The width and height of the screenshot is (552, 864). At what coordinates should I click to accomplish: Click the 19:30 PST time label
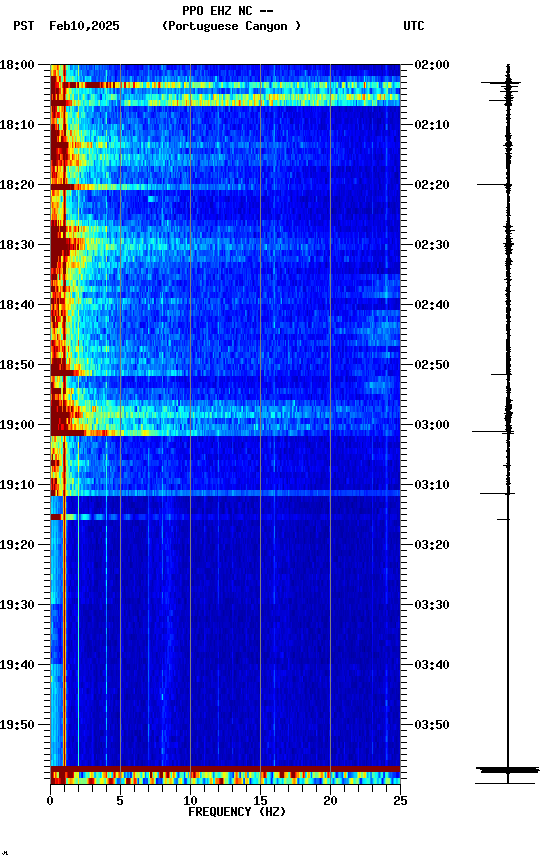(x=17, y=605)
